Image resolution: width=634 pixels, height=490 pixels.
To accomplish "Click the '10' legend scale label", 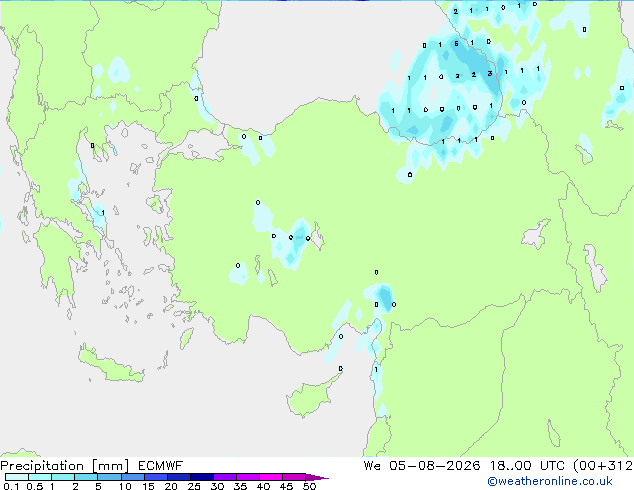I will [x=125, y=486].
